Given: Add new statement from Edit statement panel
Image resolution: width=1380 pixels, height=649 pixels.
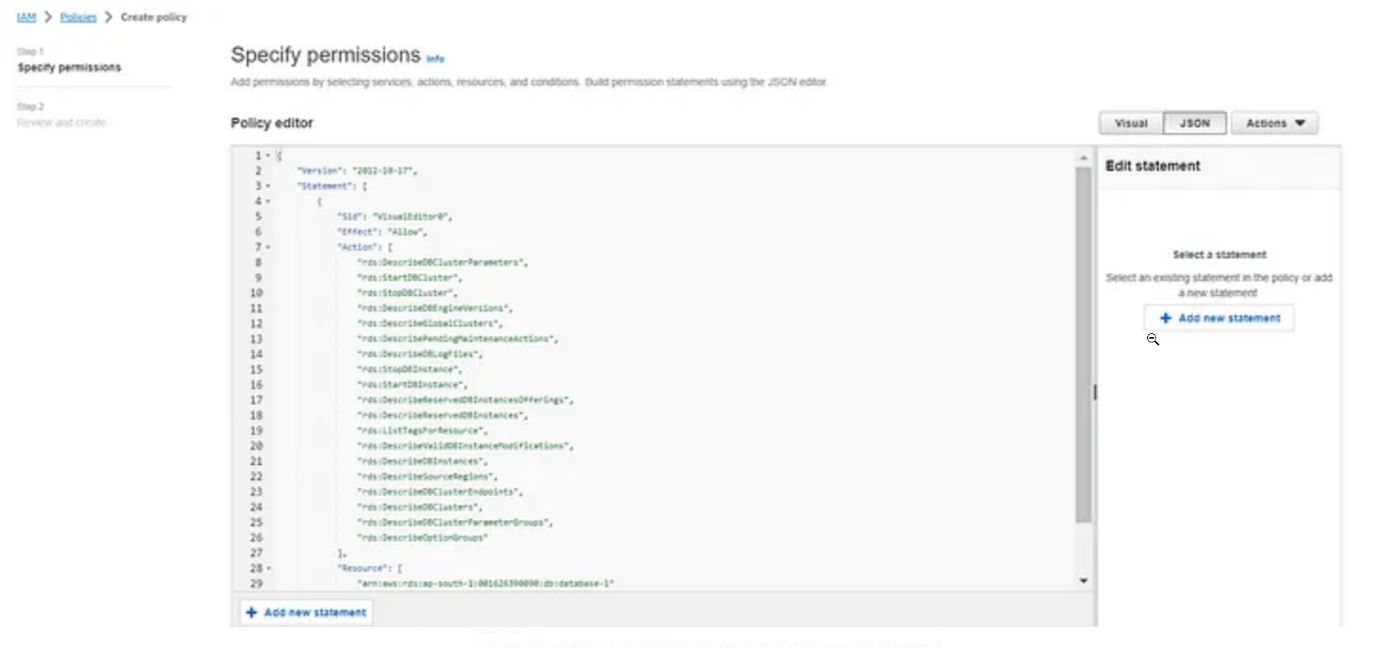Looking at the screenshot, I should [x=1219, y=318].
